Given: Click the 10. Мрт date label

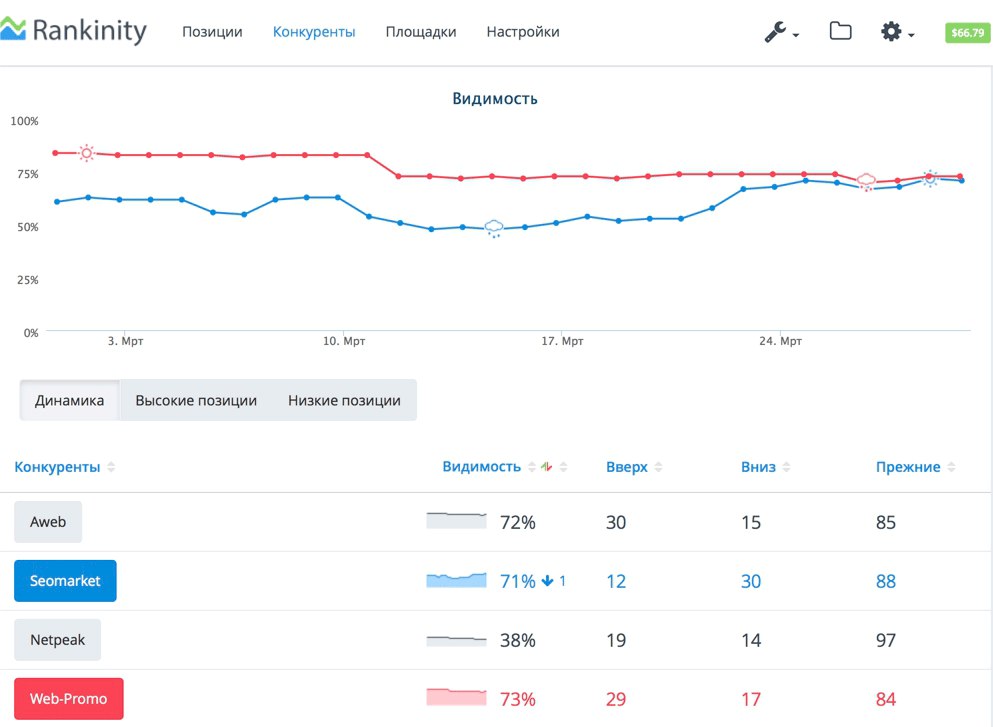Looking at the screenshot, I should click(344, 341).
